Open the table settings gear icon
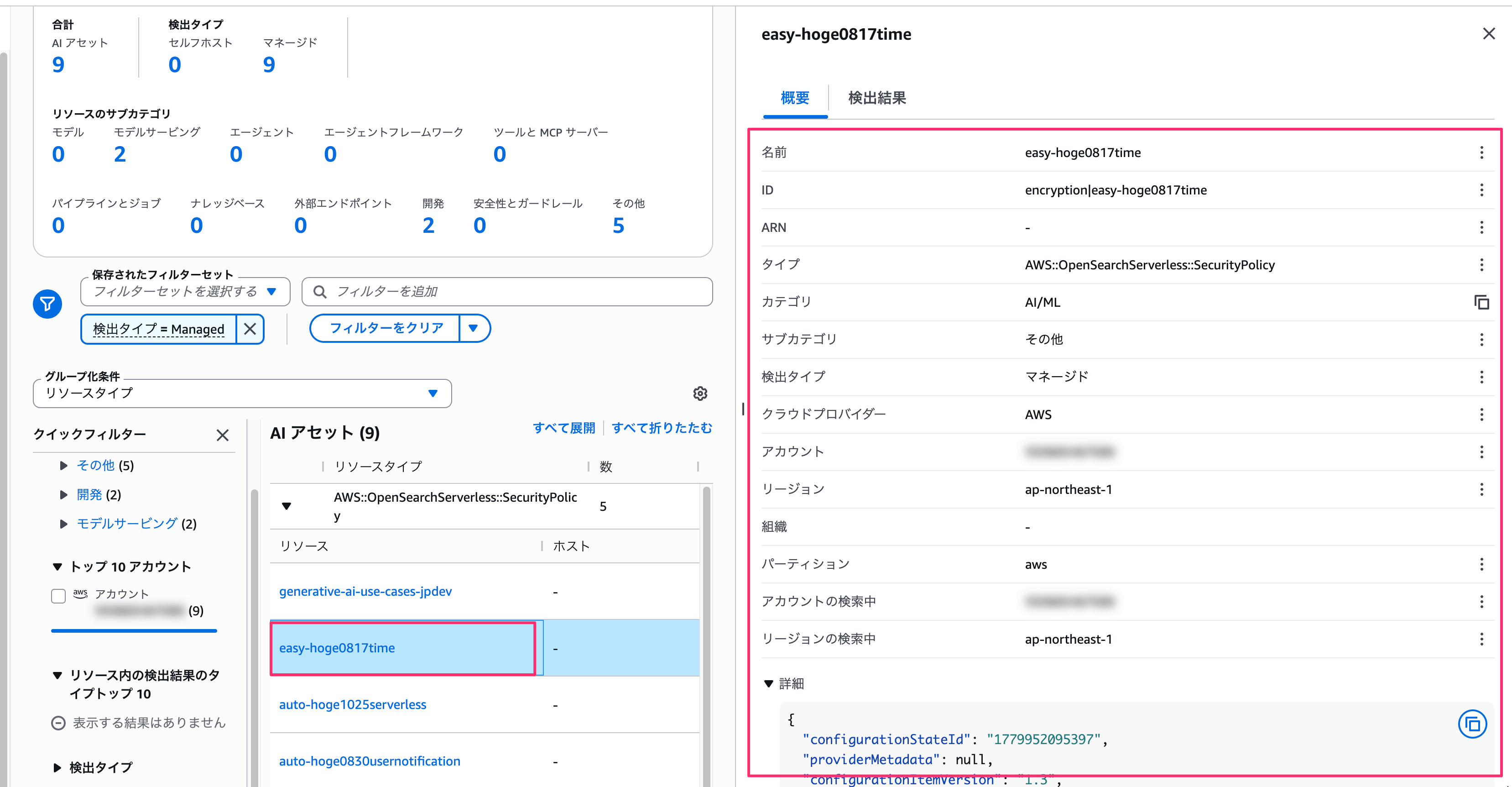The width and height of the screenshot is (1512, 787). 699,393
